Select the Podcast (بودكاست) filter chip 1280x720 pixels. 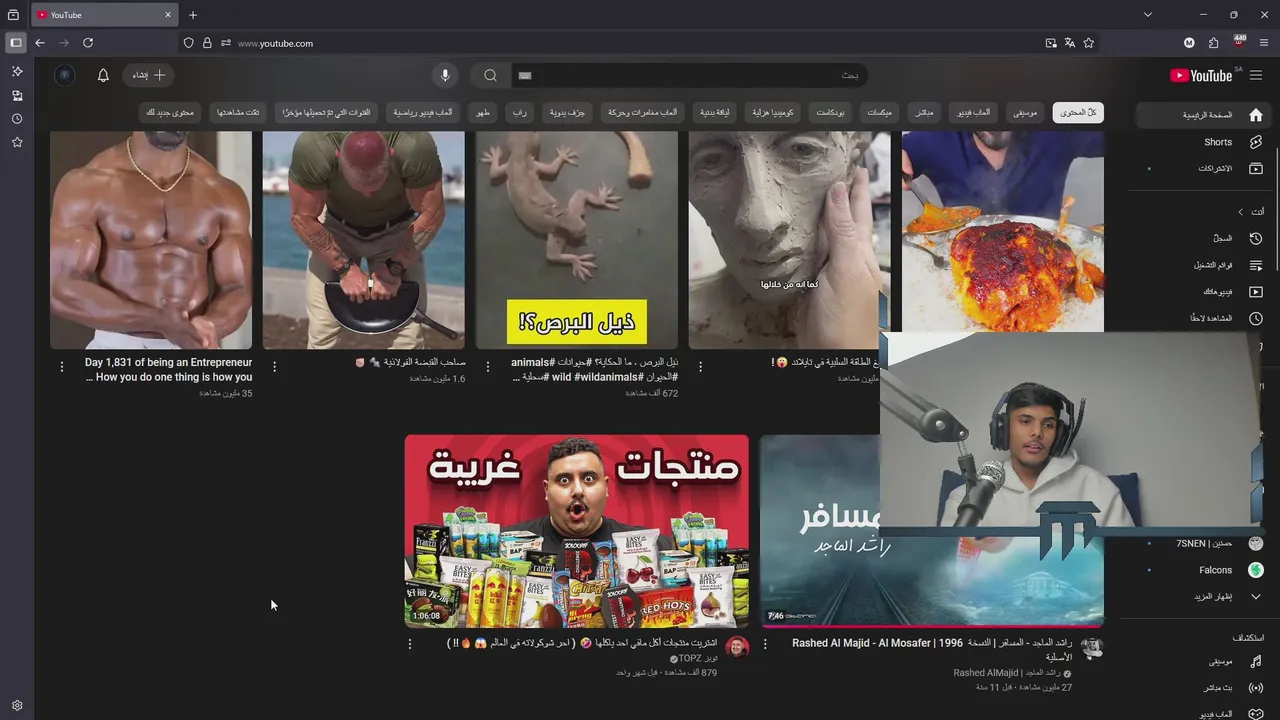(x=830, y=113)
